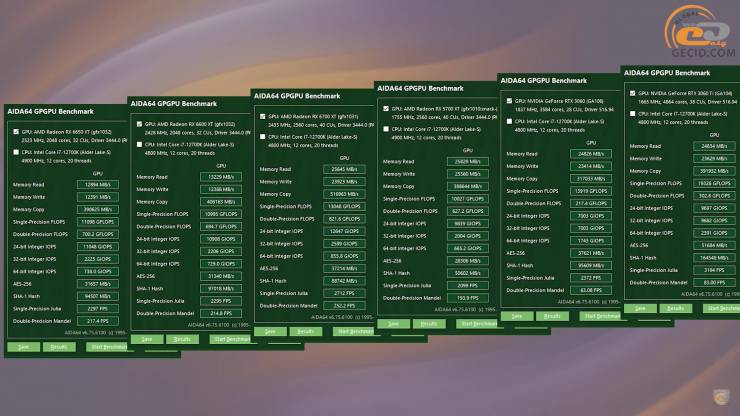
Task: Click Save in the RX 5700 XT window
Action: coord(394,324)
